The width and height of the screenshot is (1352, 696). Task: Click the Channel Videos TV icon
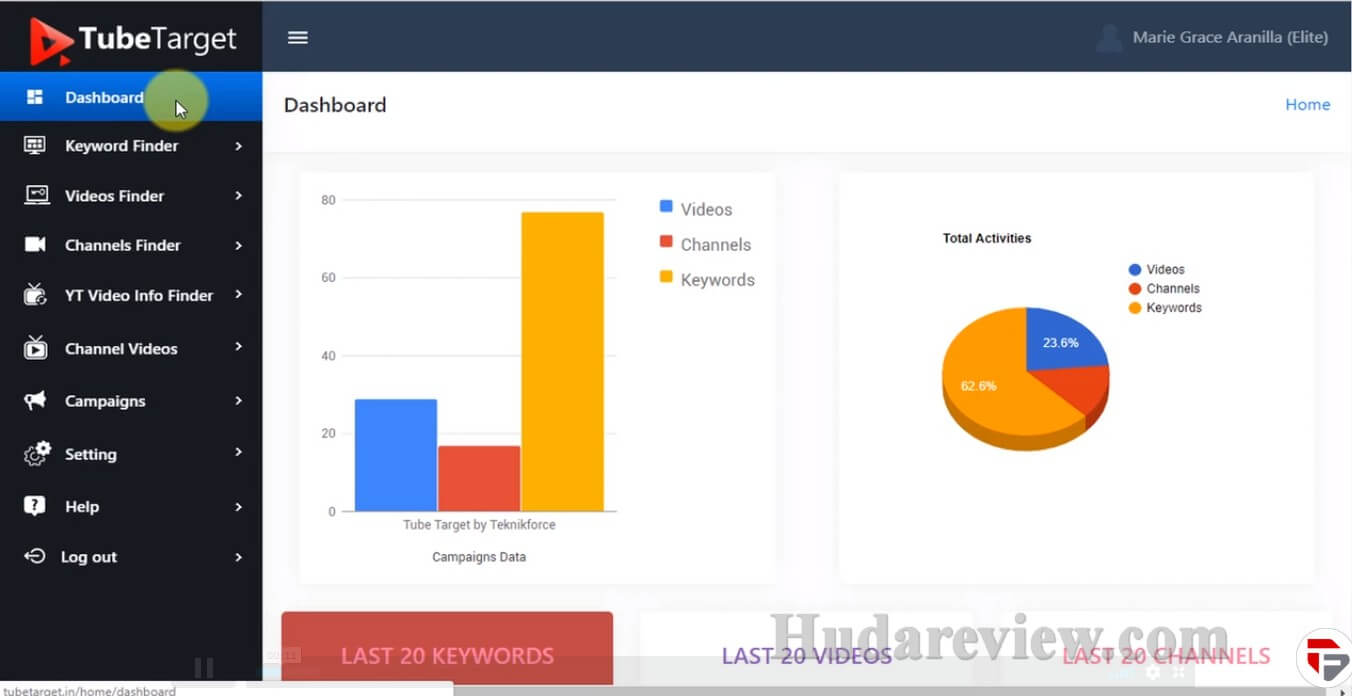(35, 347)
